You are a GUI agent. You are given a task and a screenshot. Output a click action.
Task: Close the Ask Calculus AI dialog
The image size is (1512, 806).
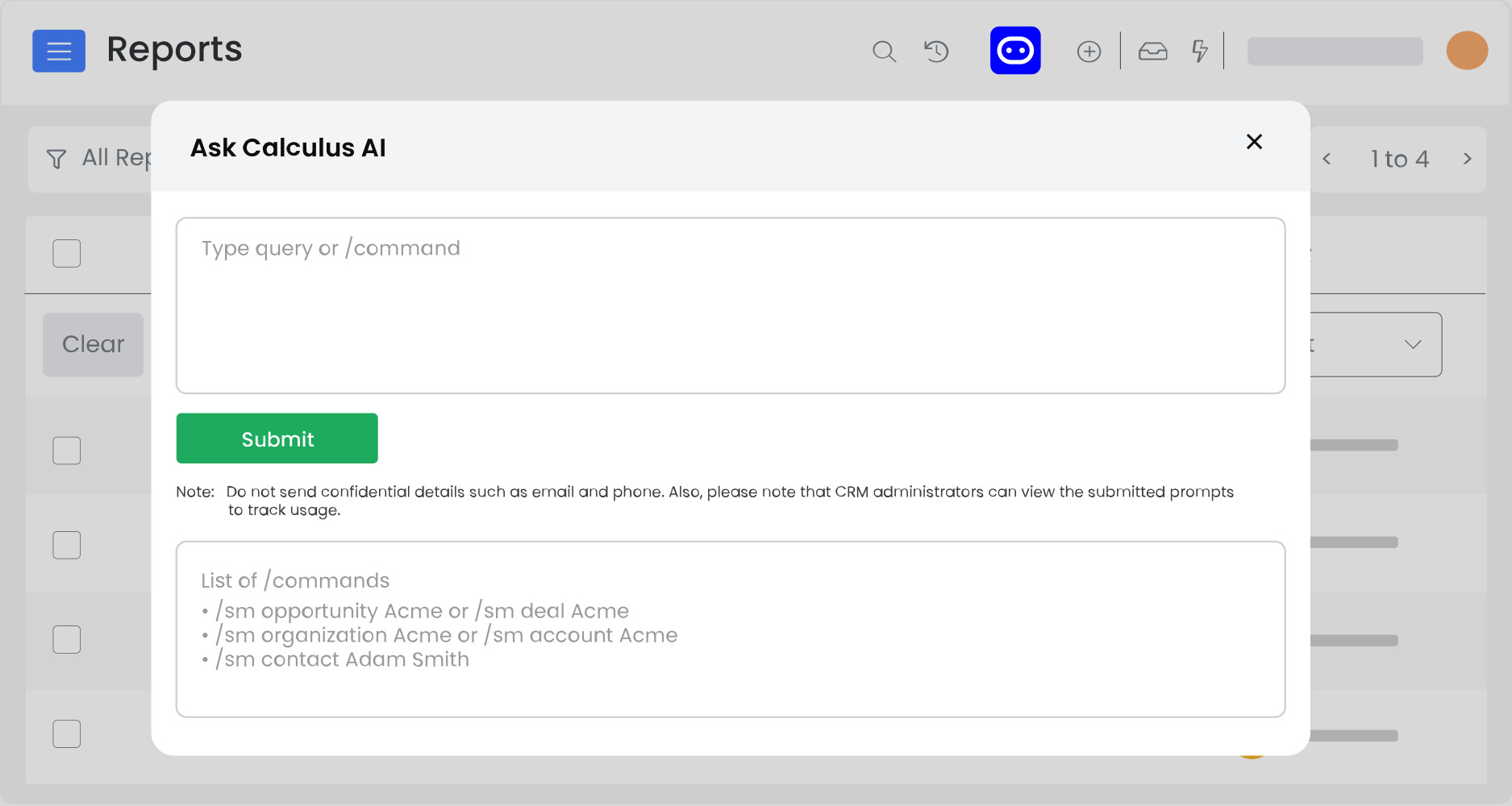(x=1254, y=142)
